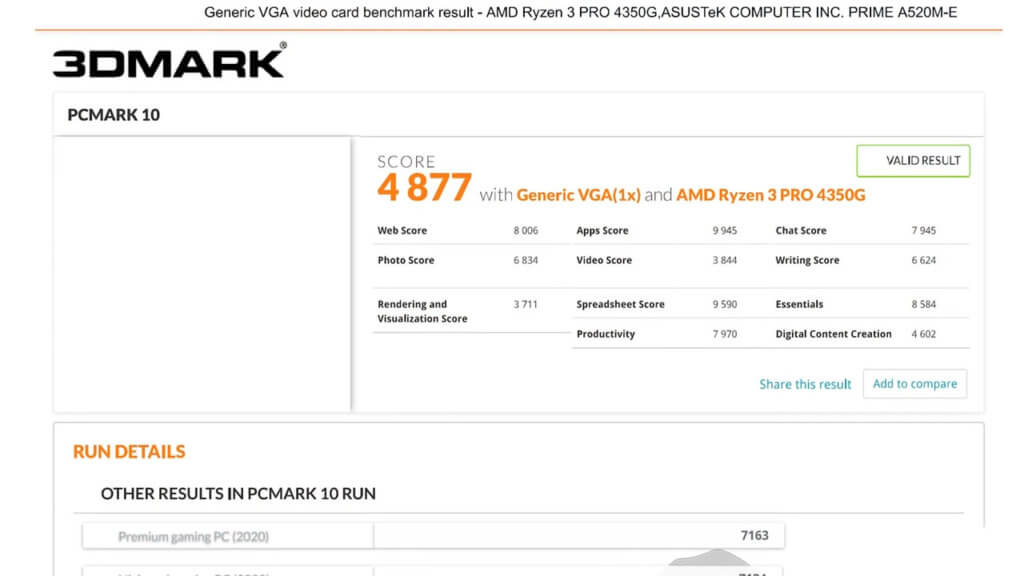Select the PCMARK 10 heading
The width and height of the screenshot is (1024, 576).
114,115
